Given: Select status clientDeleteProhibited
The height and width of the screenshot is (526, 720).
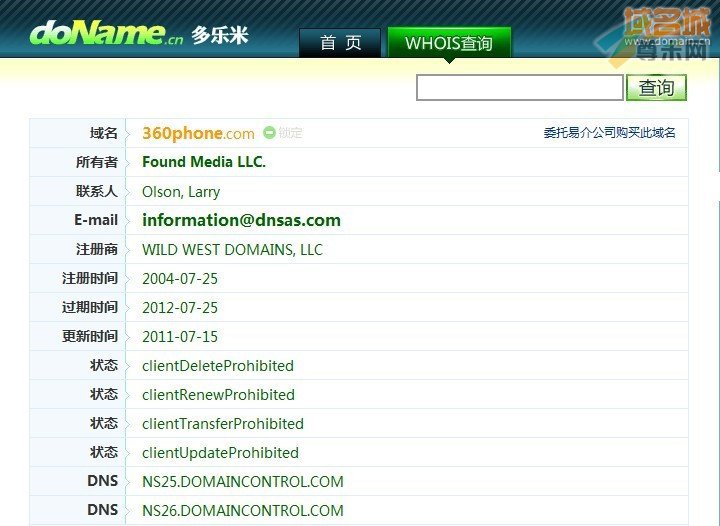Looking at the screenshot, I should pos(218,366).
